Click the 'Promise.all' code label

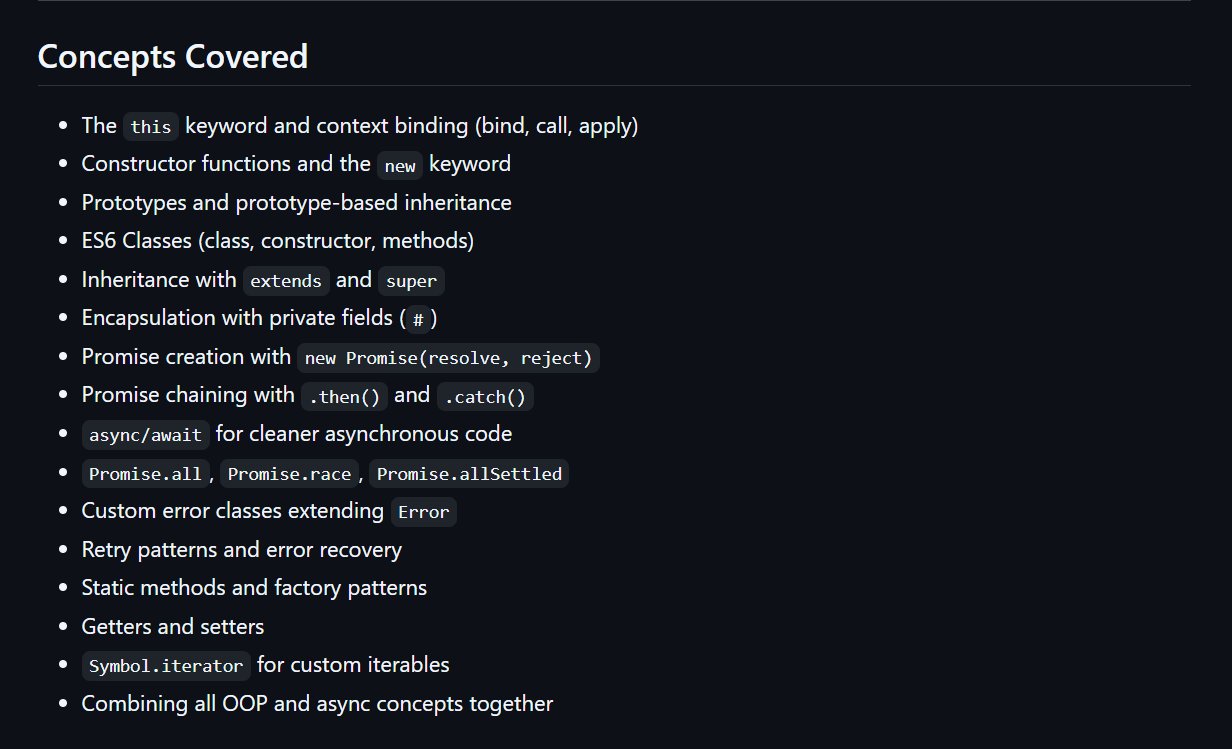click(145, 474)
